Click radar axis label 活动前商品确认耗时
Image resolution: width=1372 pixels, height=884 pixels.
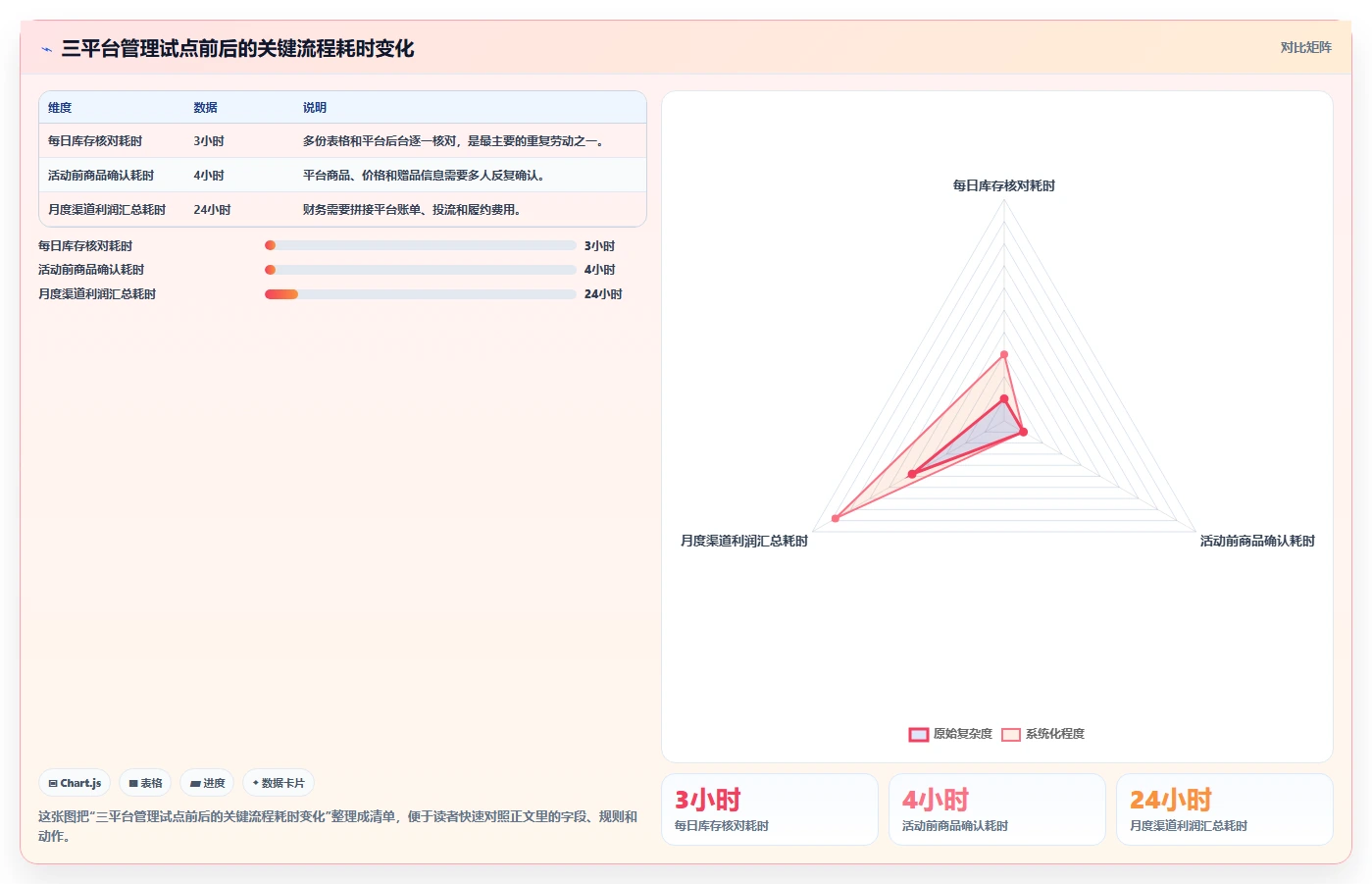pyautogui.click(x=1257, y=541)
